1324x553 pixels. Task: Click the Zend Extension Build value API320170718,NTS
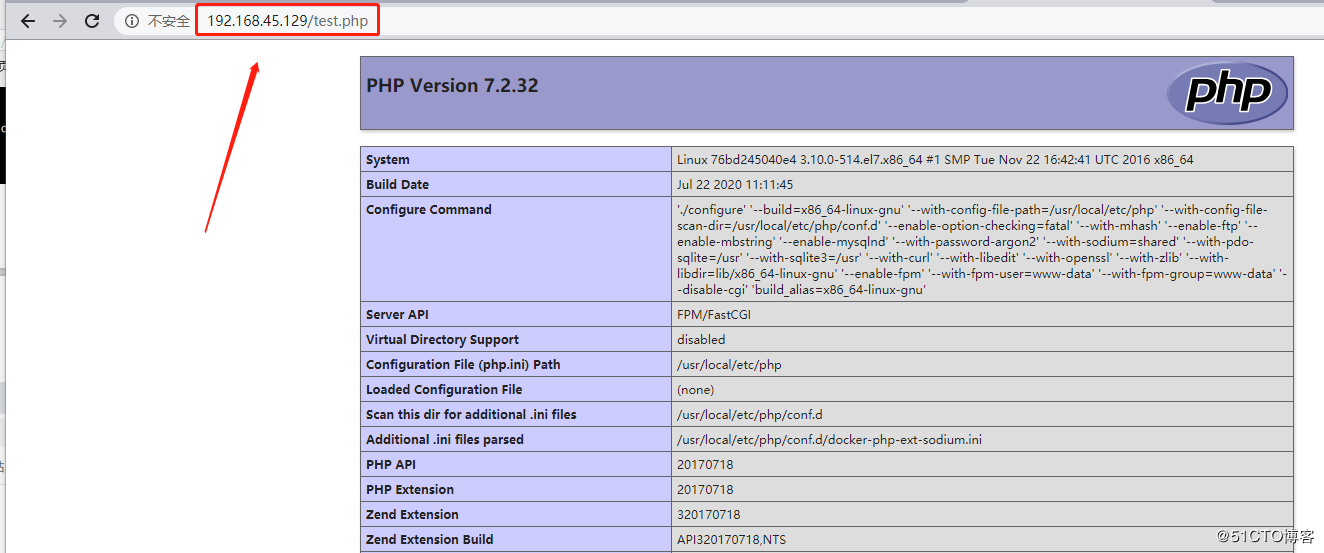[x=733, y=540]
